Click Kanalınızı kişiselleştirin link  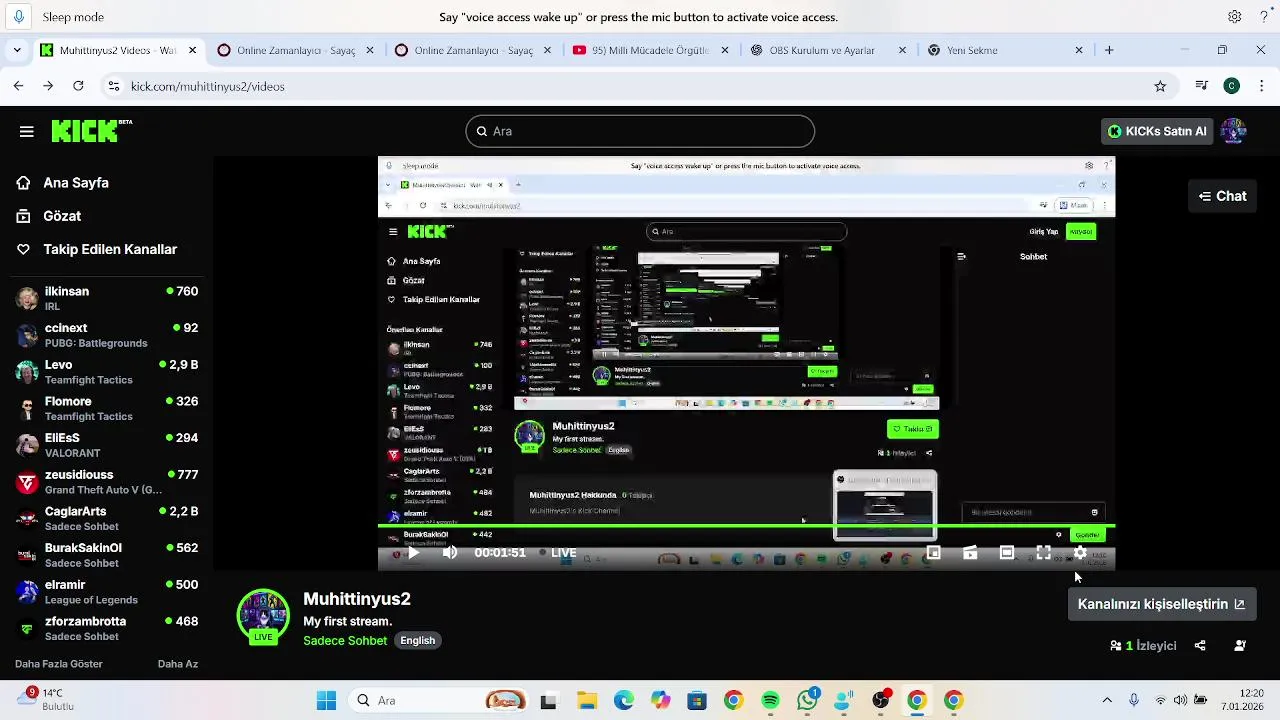pos(1161,604)
